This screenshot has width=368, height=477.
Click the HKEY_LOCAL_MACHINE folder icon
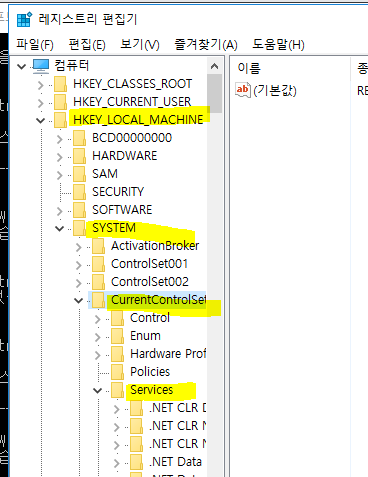pyautogui.click(x=61, y=120)
